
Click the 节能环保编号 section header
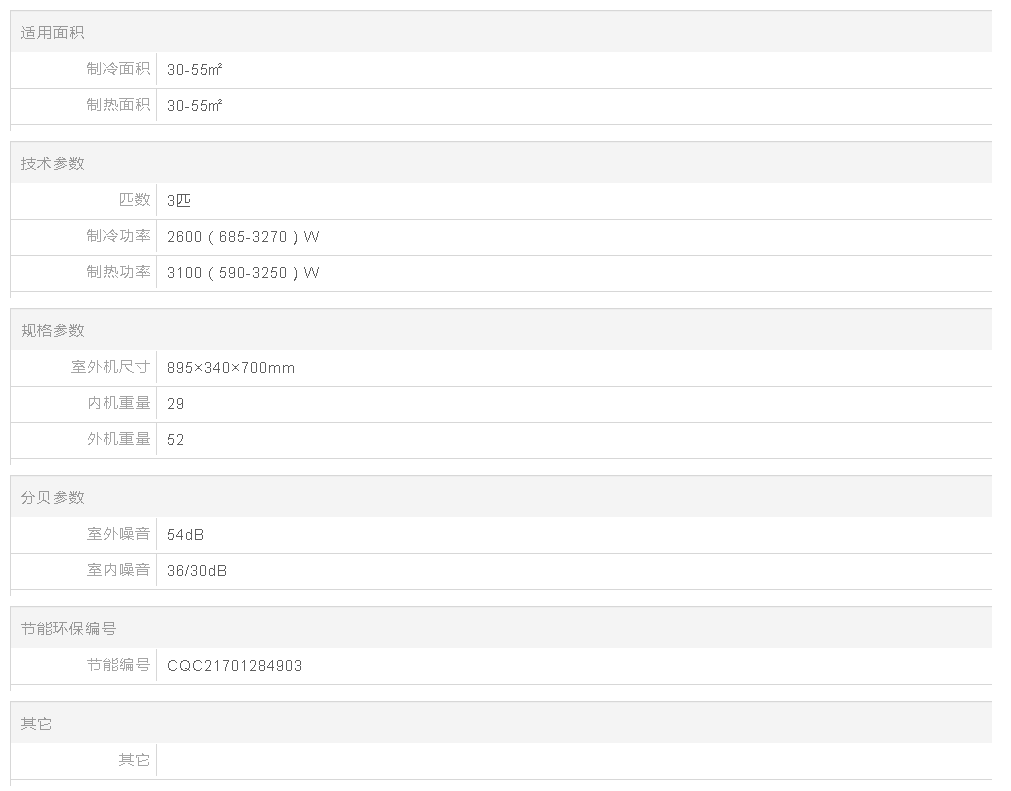pyautogui.click(x=68, y=628)
